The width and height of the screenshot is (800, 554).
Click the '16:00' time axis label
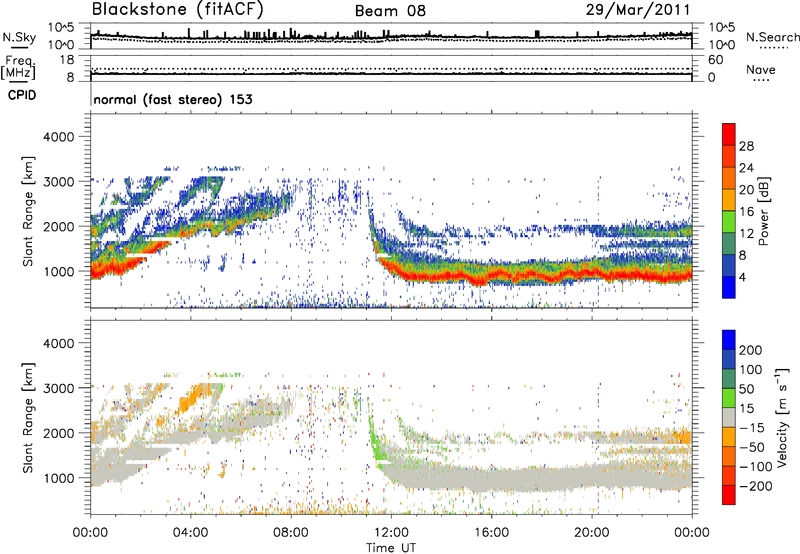coord(491,533)
